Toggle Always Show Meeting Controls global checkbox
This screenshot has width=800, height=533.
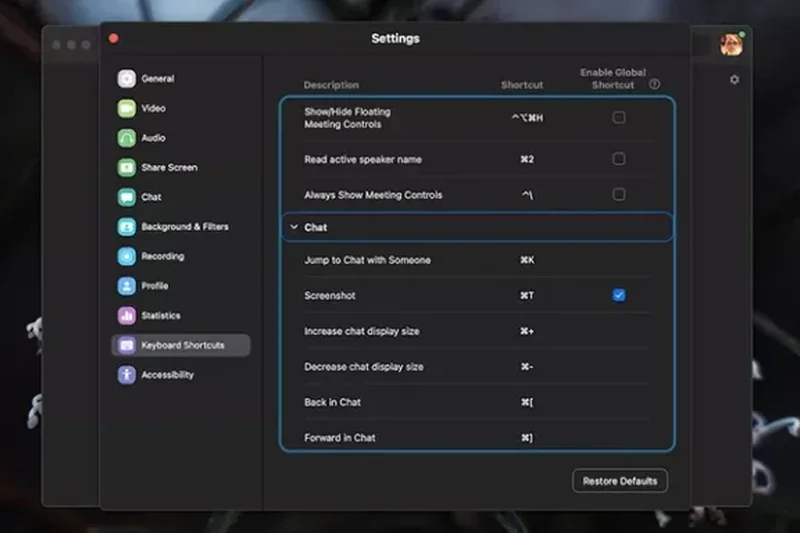point(619,194)
